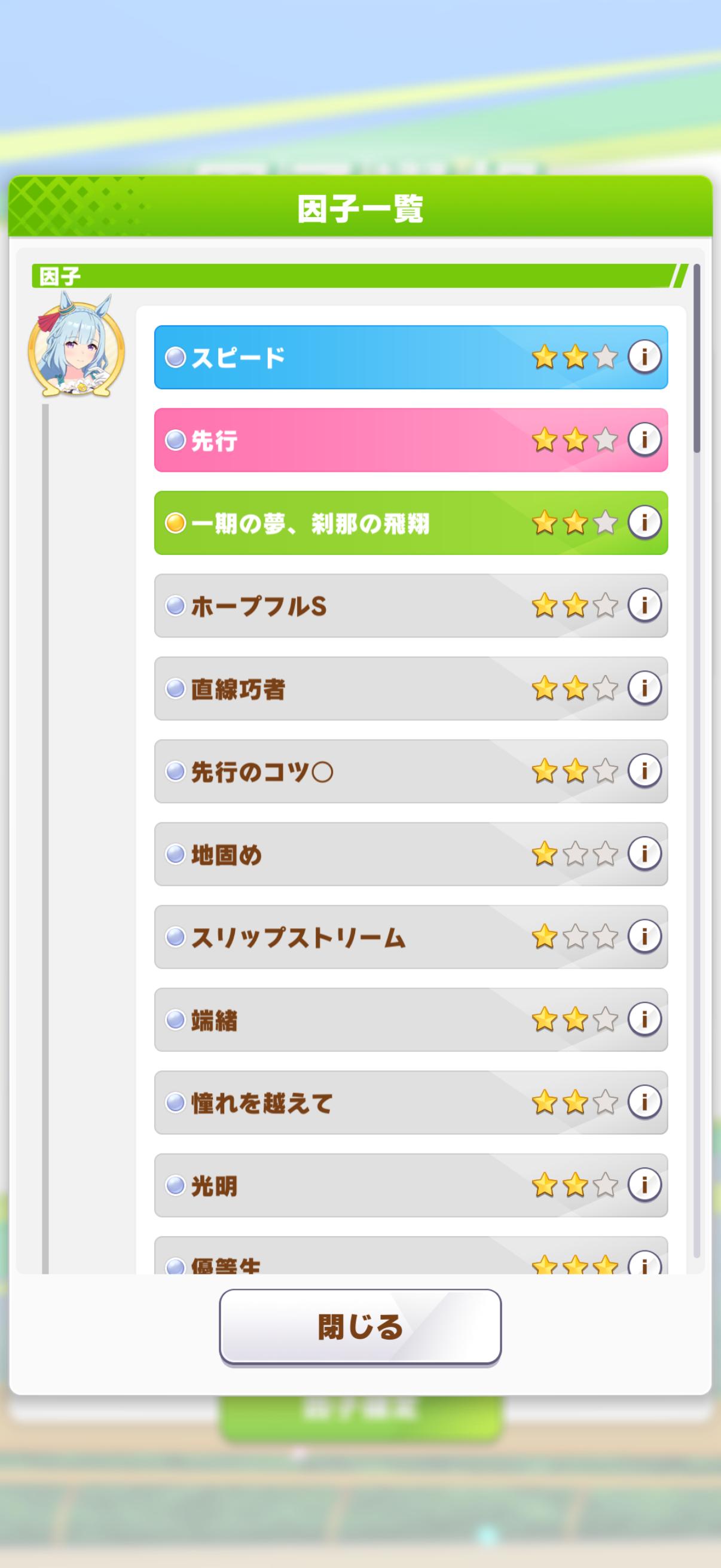Image resolution: width=721 pixels, height=1568 pixels.
Task: View 直線巧者 skill info
Action: pos(644,688)
